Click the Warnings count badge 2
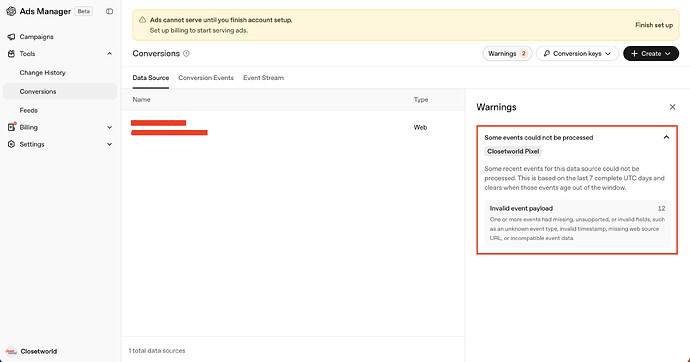The width and height of the screenshot is (690, 362). click(524, 54)
